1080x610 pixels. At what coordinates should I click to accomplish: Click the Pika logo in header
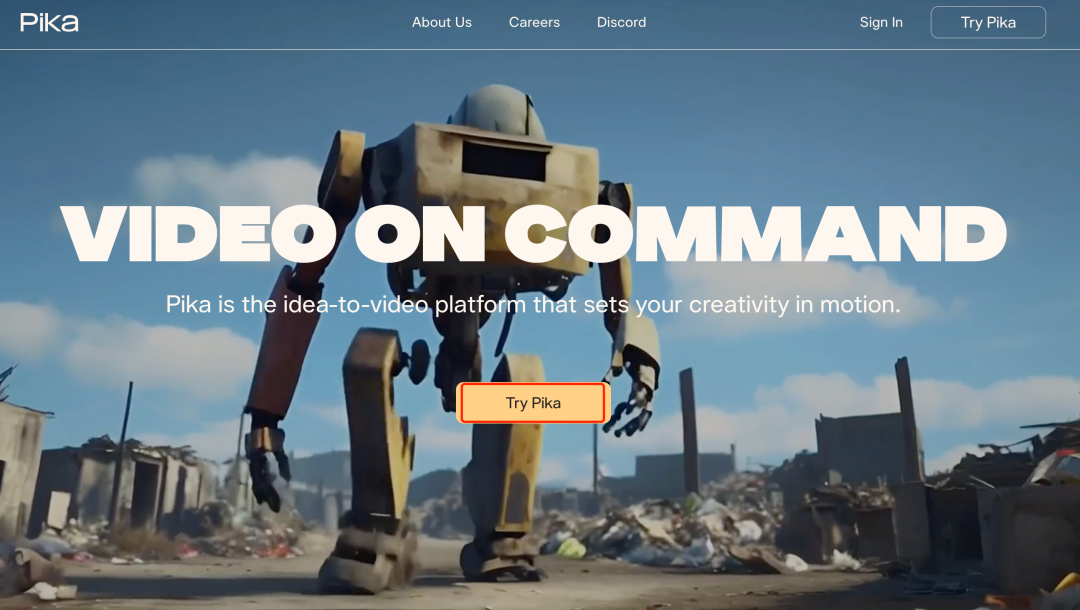coord(49,22)
